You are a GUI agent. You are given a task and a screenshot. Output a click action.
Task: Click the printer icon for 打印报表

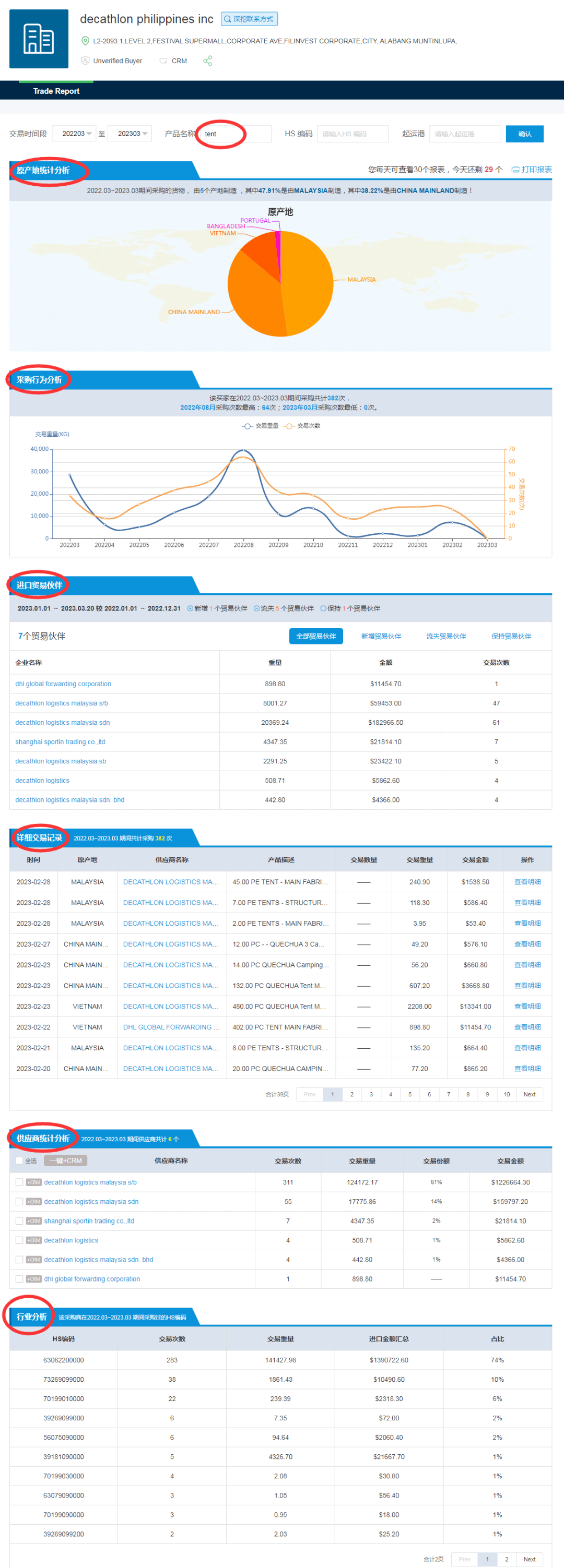515,170
